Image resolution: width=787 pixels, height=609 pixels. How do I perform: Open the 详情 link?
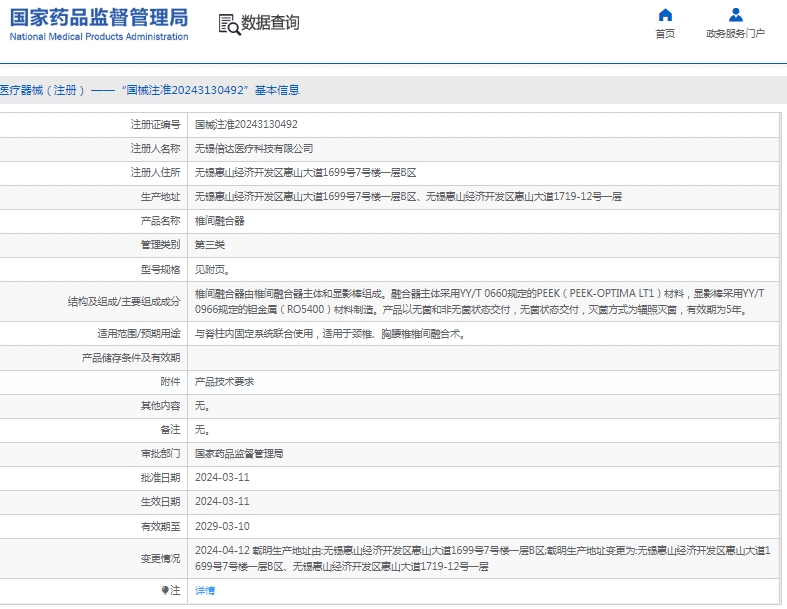pos(205,591)
